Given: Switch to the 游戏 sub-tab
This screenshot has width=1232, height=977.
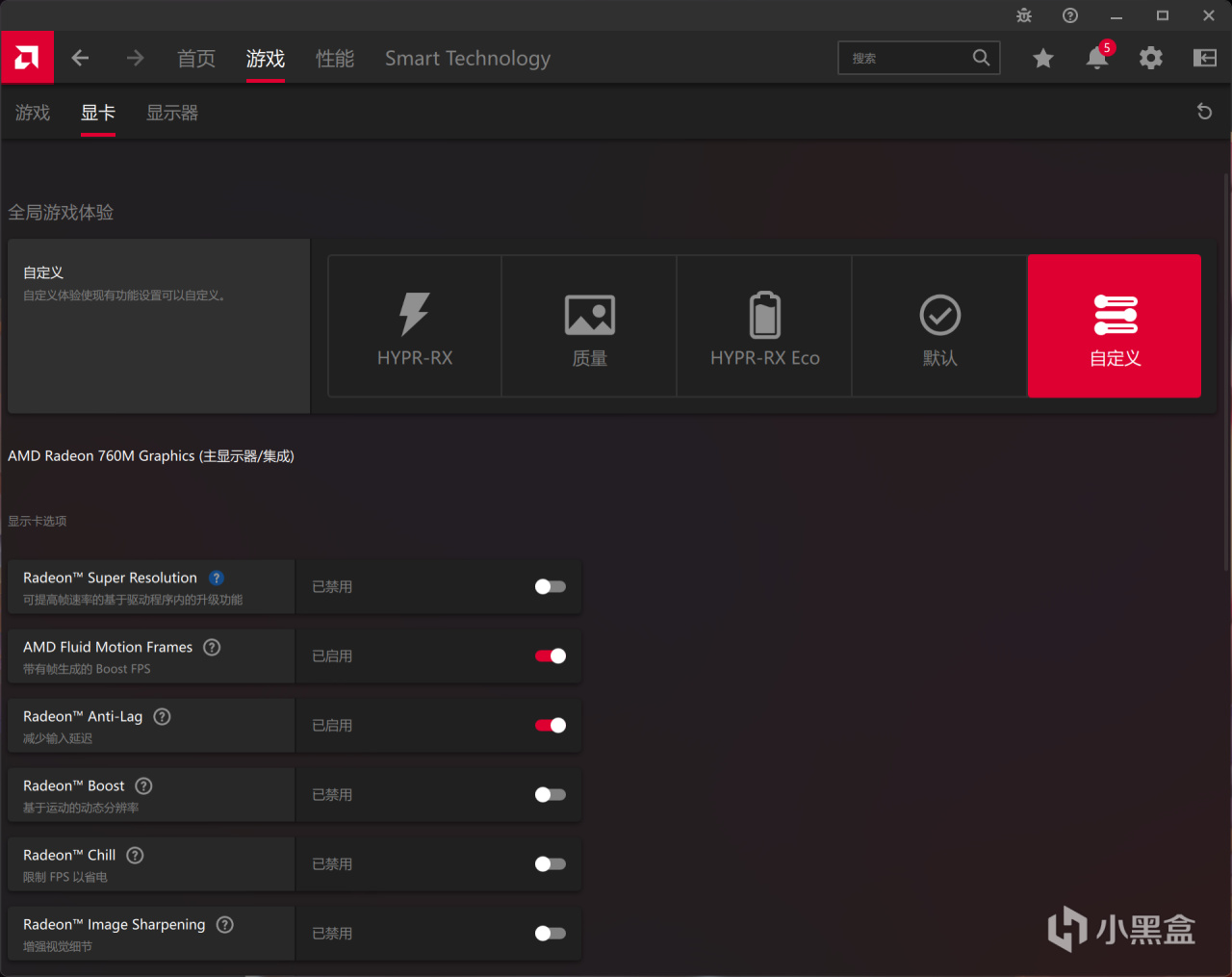Looking at the screenshot, I should (x=33, y=113).
